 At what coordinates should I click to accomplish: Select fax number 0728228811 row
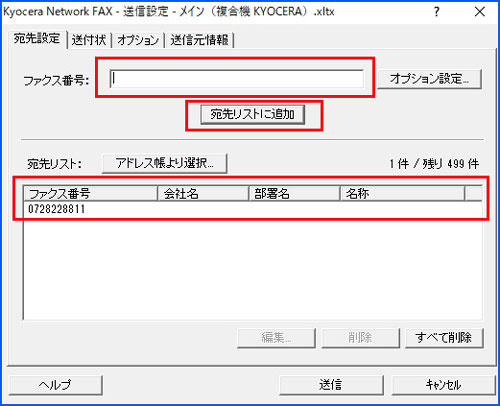tap(253, 209)
